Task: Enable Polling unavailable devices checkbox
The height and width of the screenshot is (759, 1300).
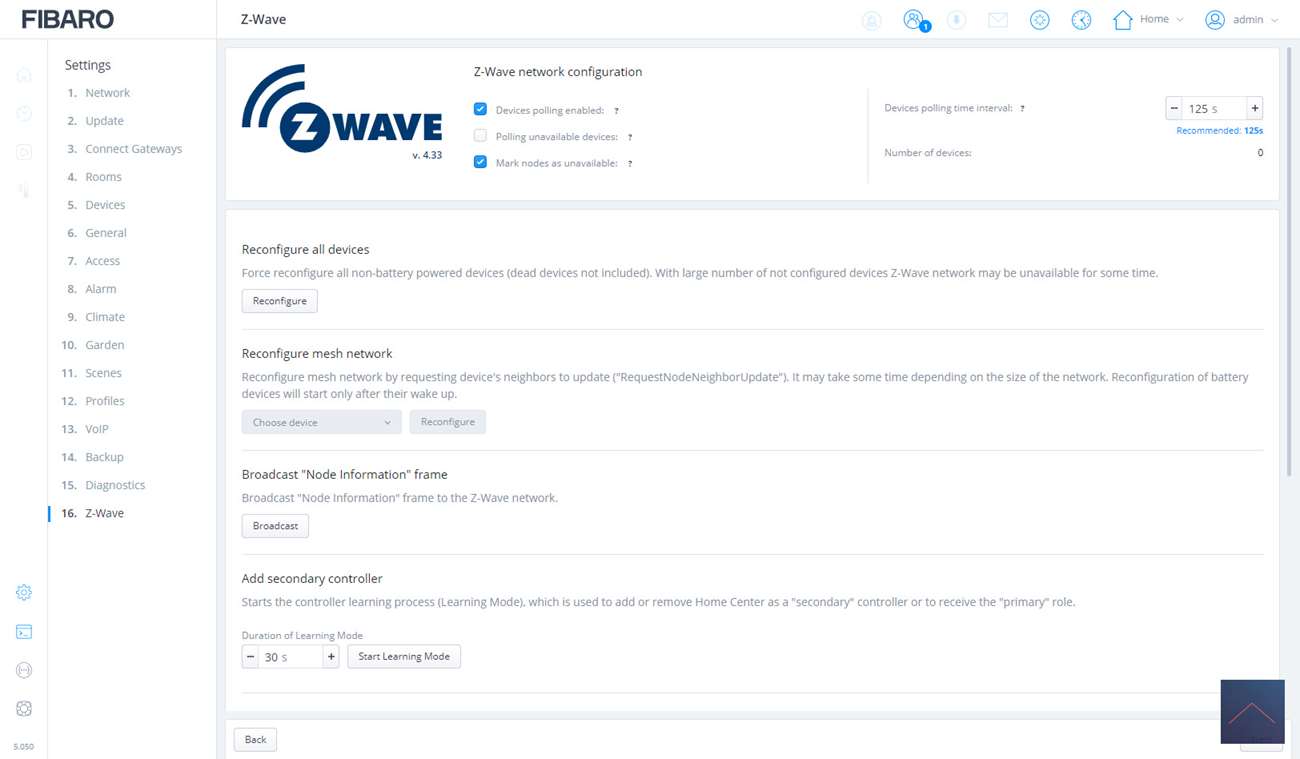Action: click(480, 135)
